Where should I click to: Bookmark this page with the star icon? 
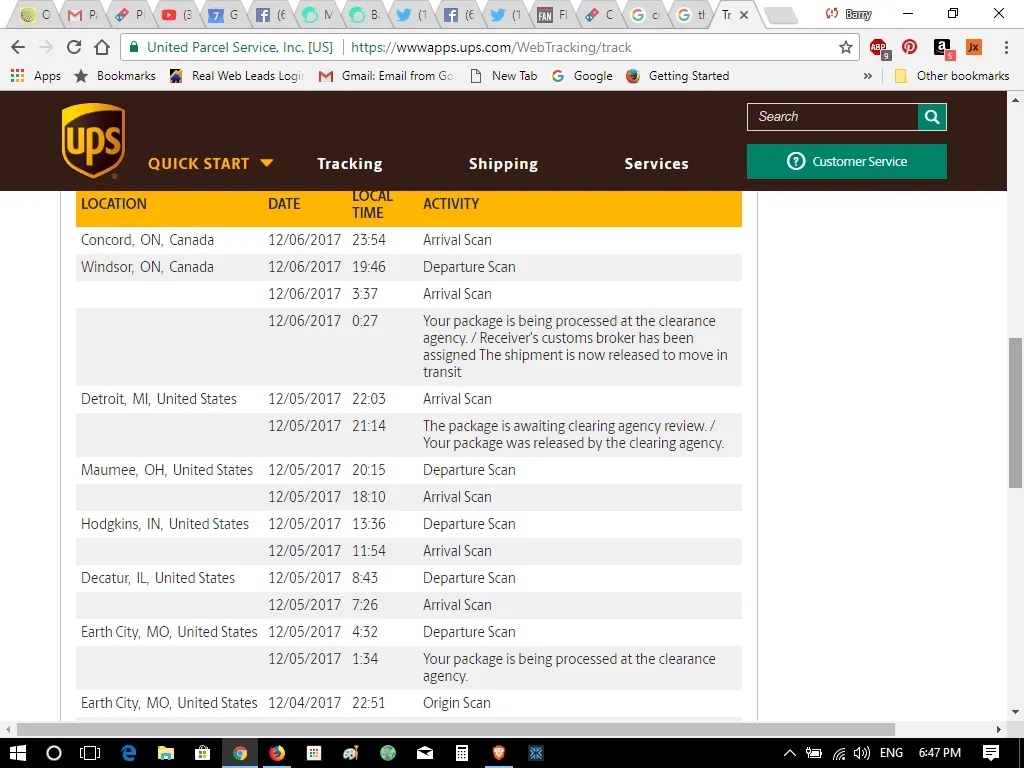pyautogui.click(x=846, y=47)
